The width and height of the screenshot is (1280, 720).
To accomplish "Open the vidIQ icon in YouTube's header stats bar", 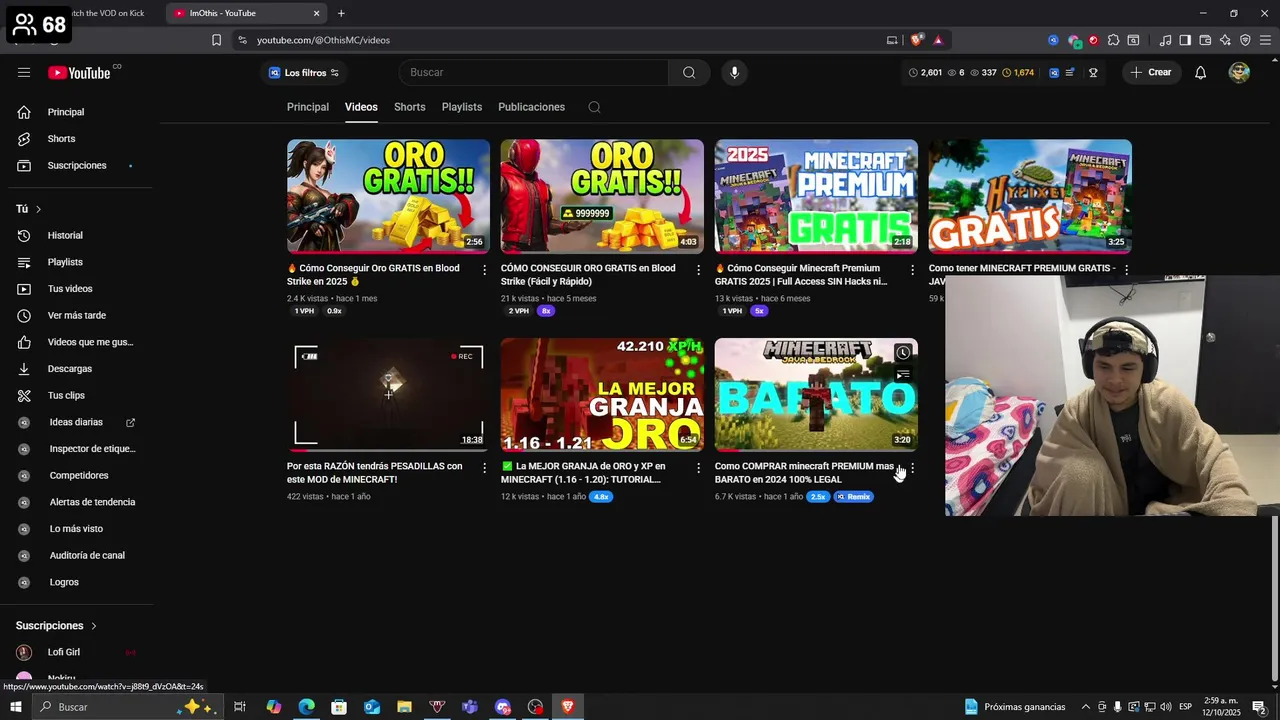I will (x=1054, y=72).
